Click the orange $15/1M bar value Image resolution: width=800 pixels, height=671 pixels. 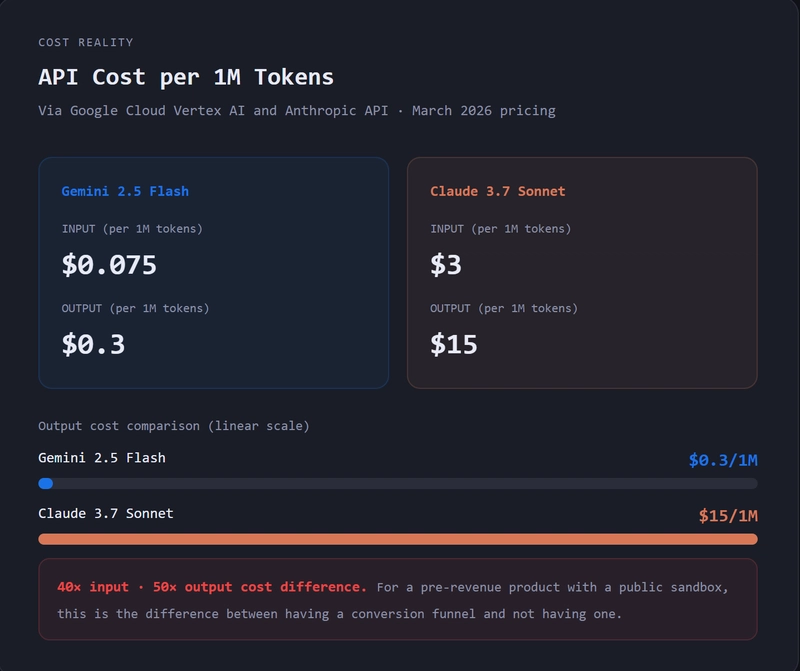727,516
